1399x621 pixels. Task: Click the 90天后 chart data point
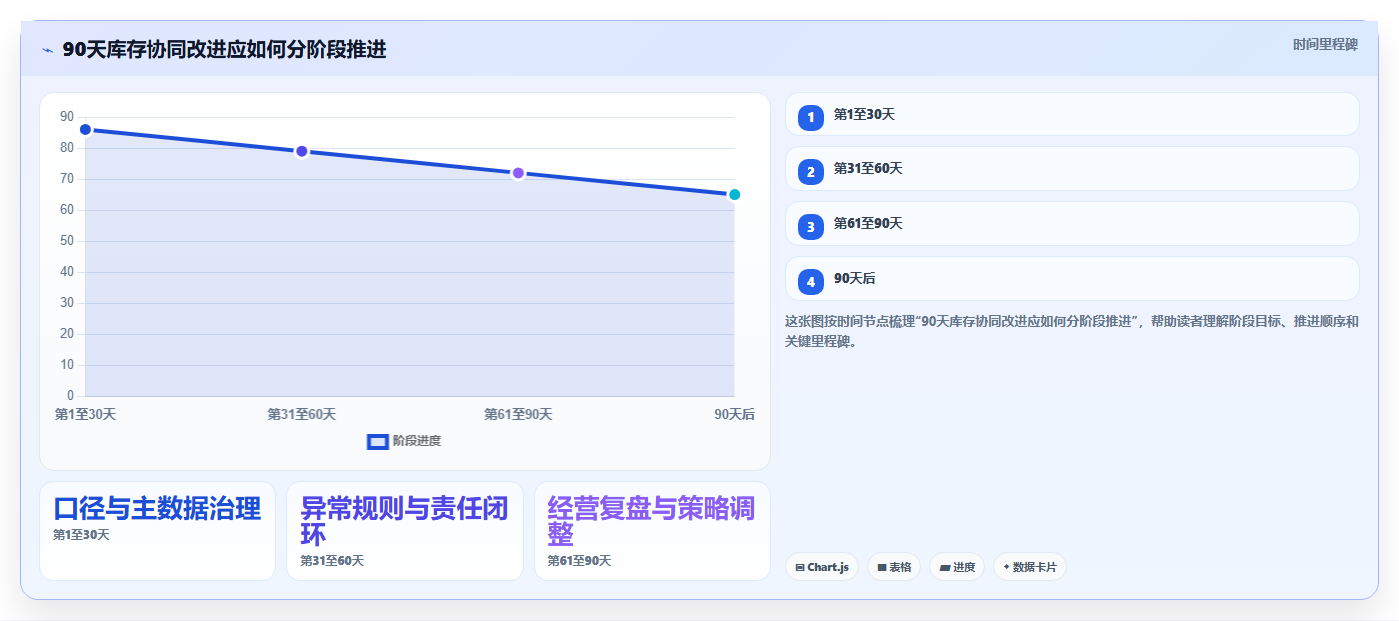734,195
